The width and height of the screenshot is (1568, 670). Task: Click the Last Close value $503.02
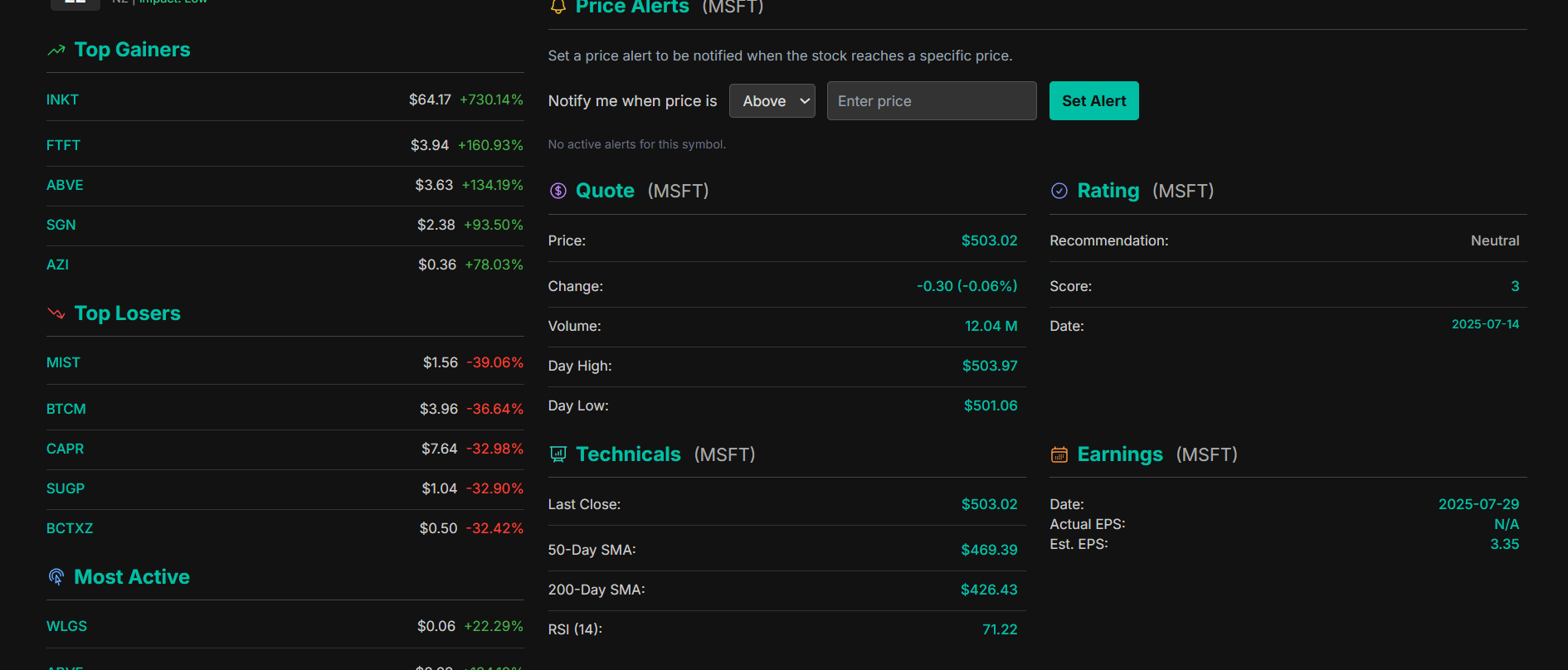989,504
